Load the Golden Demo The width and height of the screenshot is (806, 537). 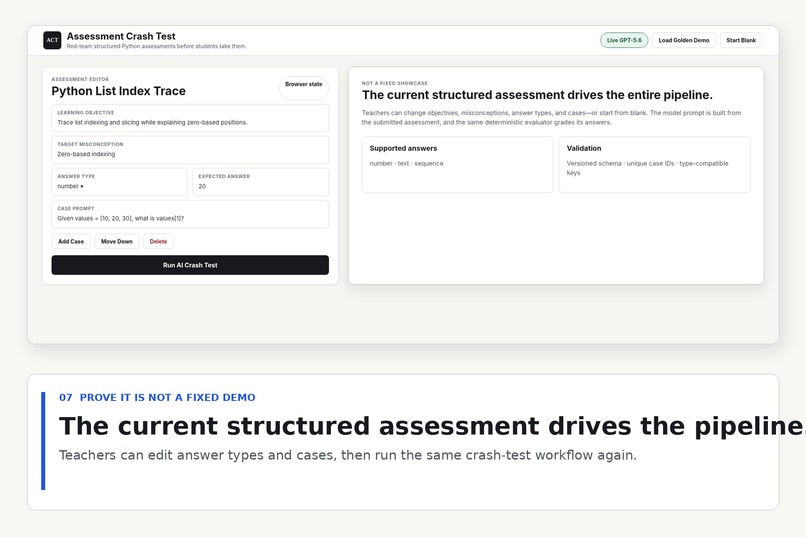pos(684,40)
